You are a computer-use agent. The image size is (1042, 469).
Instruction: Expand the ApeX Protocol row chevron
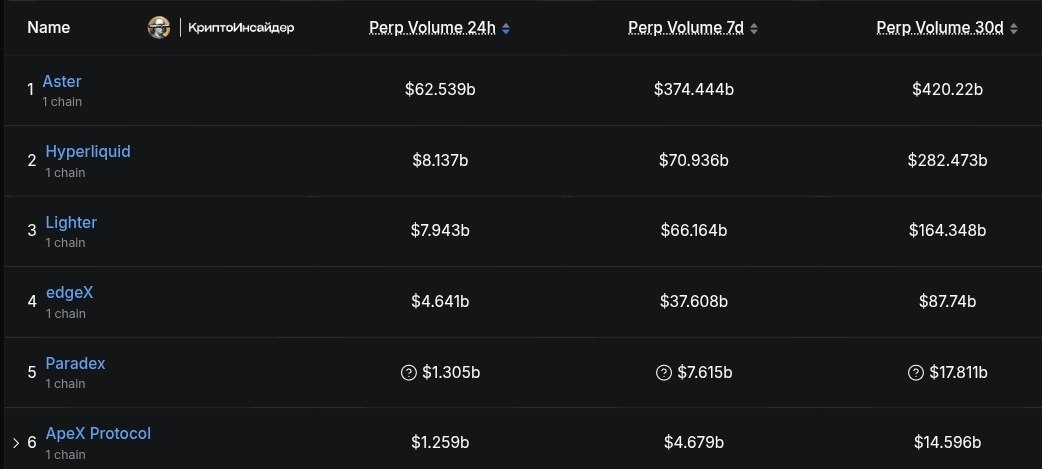(16, 442)
